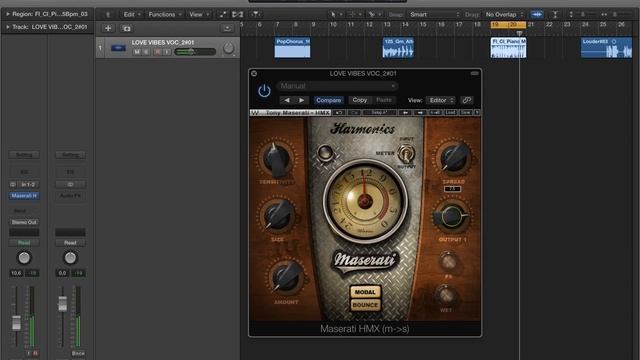Click the Waves help question mark

pos(477,112)
